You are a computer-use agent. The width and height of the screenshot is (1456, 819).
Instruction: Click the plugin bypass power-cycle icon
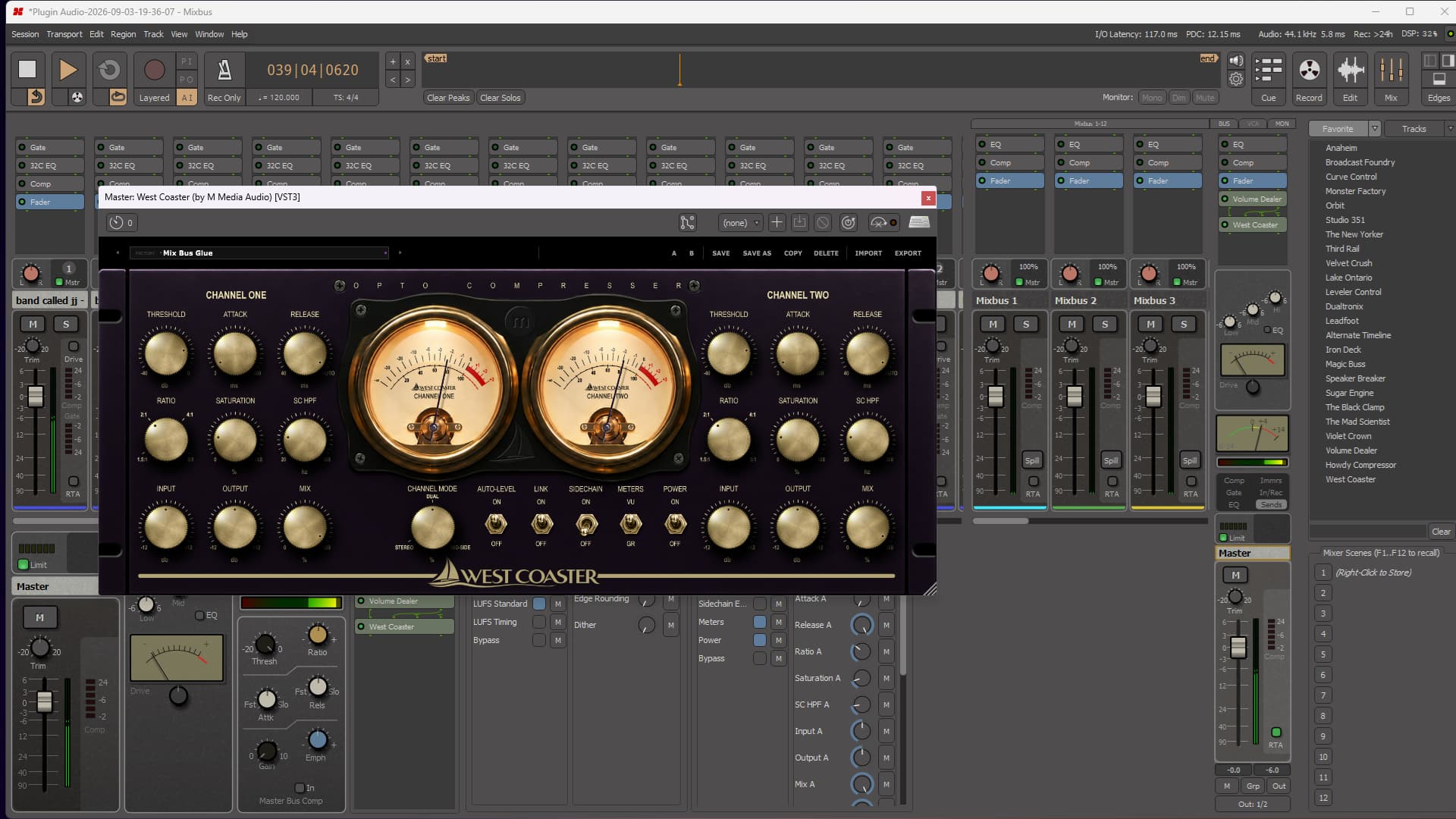tap(849, 222)
